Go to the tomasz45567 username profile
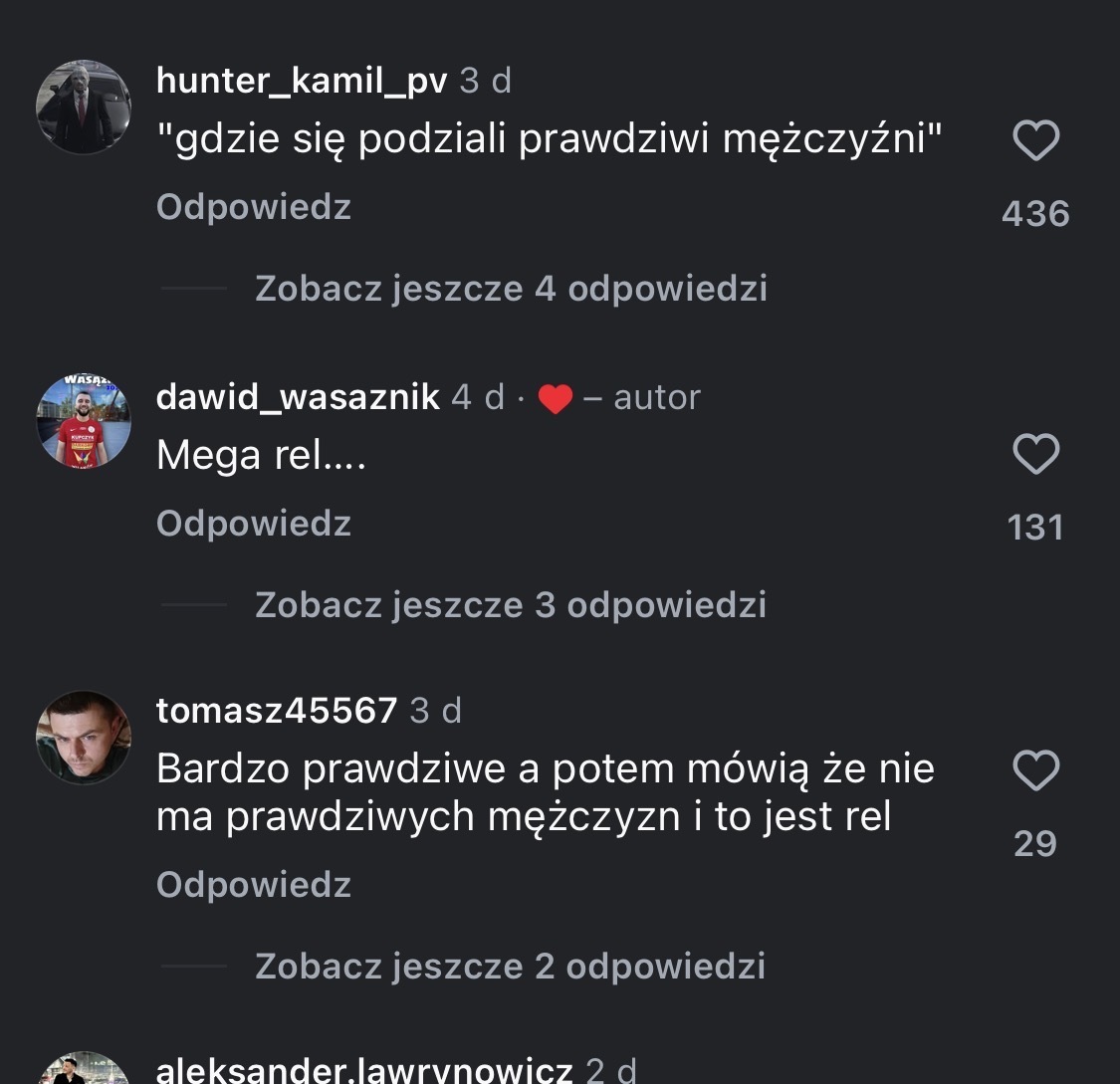Image resolution: width=1120 pixels, height=1084 pixels. 277,711
